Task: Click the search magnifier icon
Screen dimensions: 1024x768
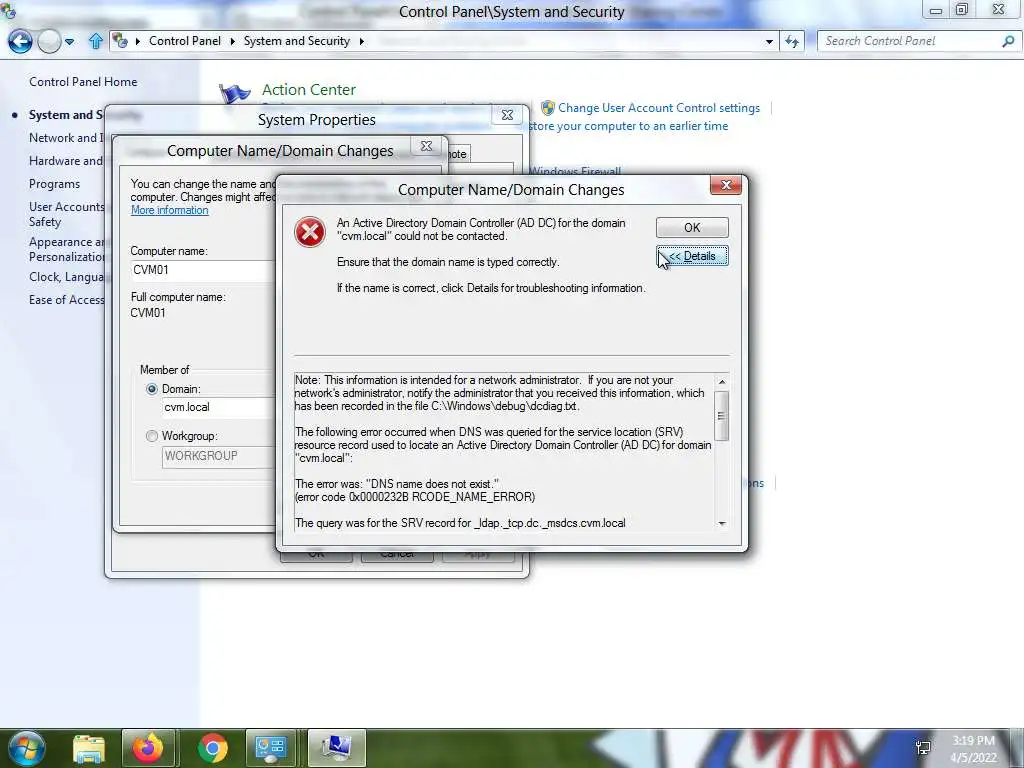Action: tap(1008, 41)
